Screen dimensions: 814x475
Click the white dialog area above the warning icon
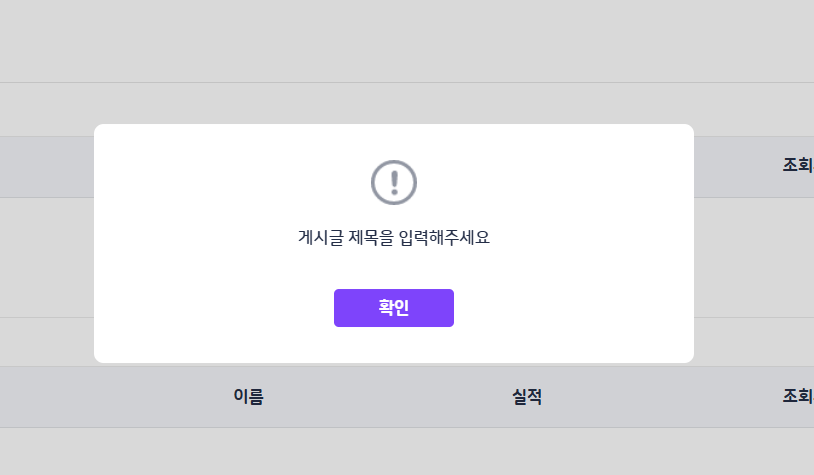tap(393, 140)
